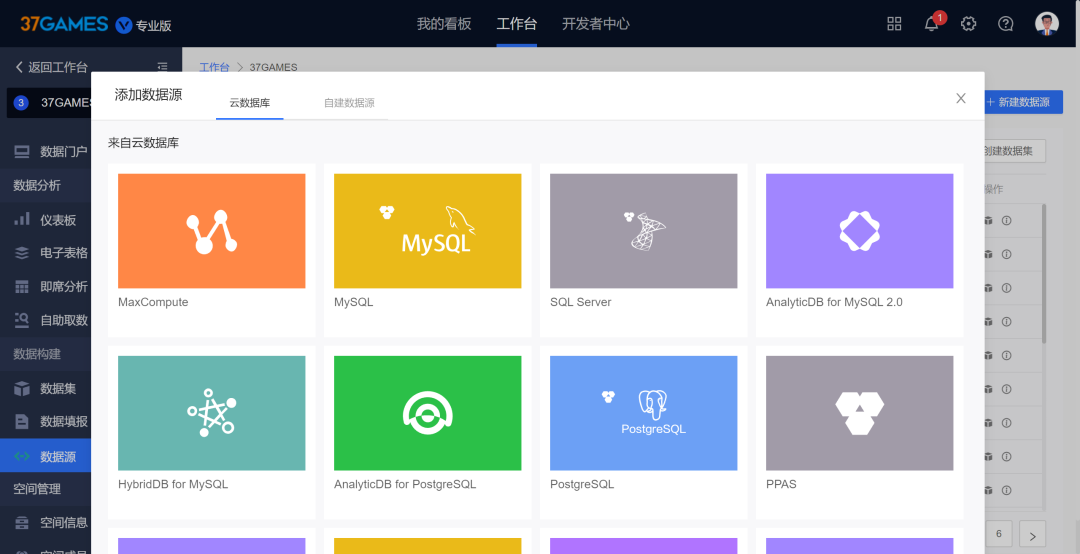Open the settings gear icon
The height and width of the screenshot is (554, 1080).
pos(968,23)
